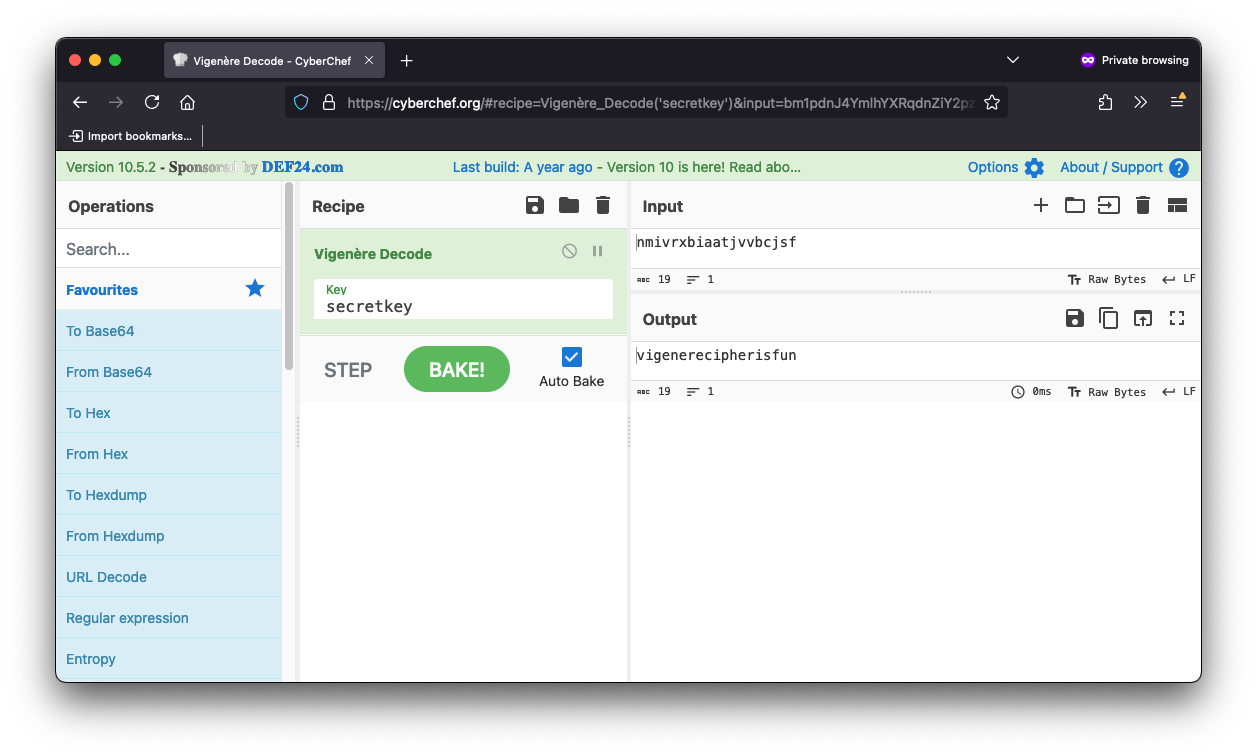
Task: Click the STEP button
Action: point(348,370)
